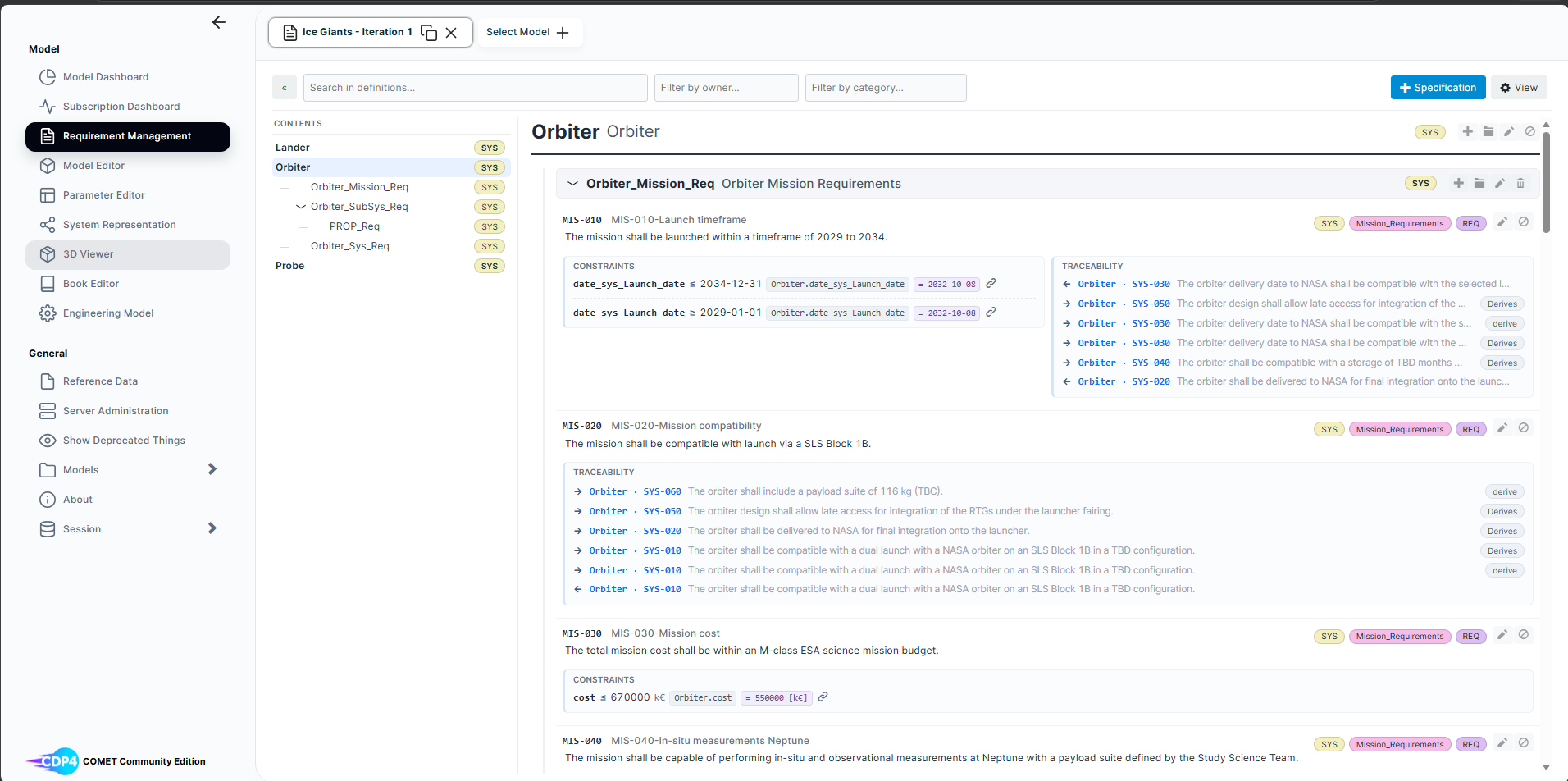Click the Orbiter.cost parameter chip
The image size is (1568, 781).
pyautogui.click(x=703, y=697)
